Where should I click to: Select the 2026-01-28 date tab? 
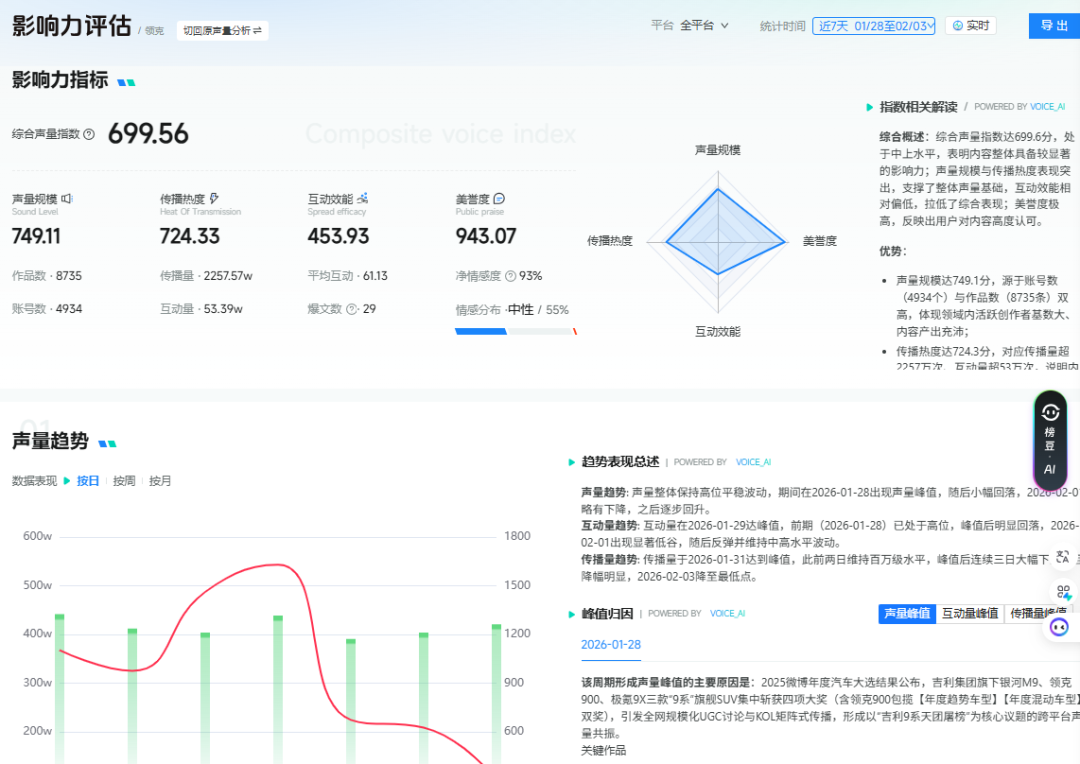click(x=610, y=645)
